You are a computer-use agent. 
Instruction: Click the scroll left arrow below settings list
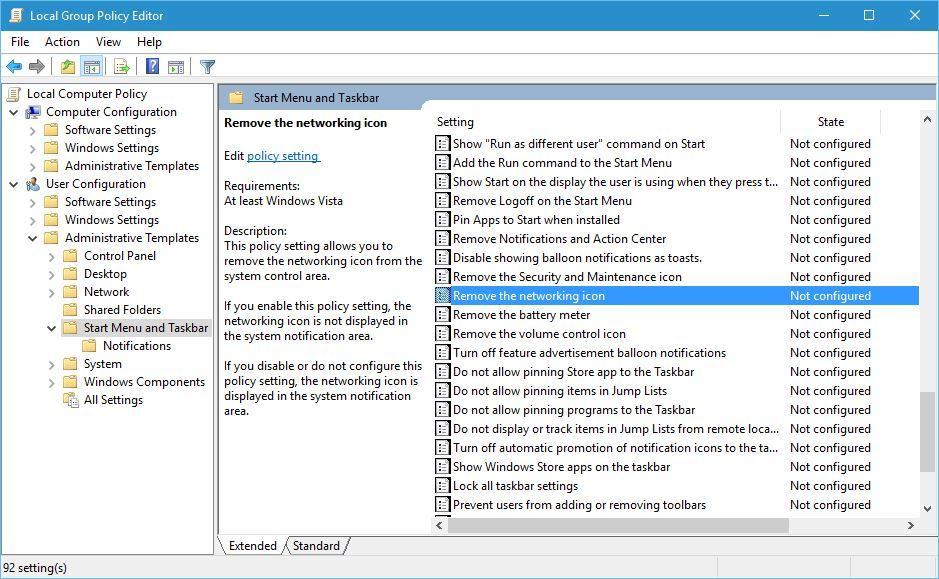(440, 525)
